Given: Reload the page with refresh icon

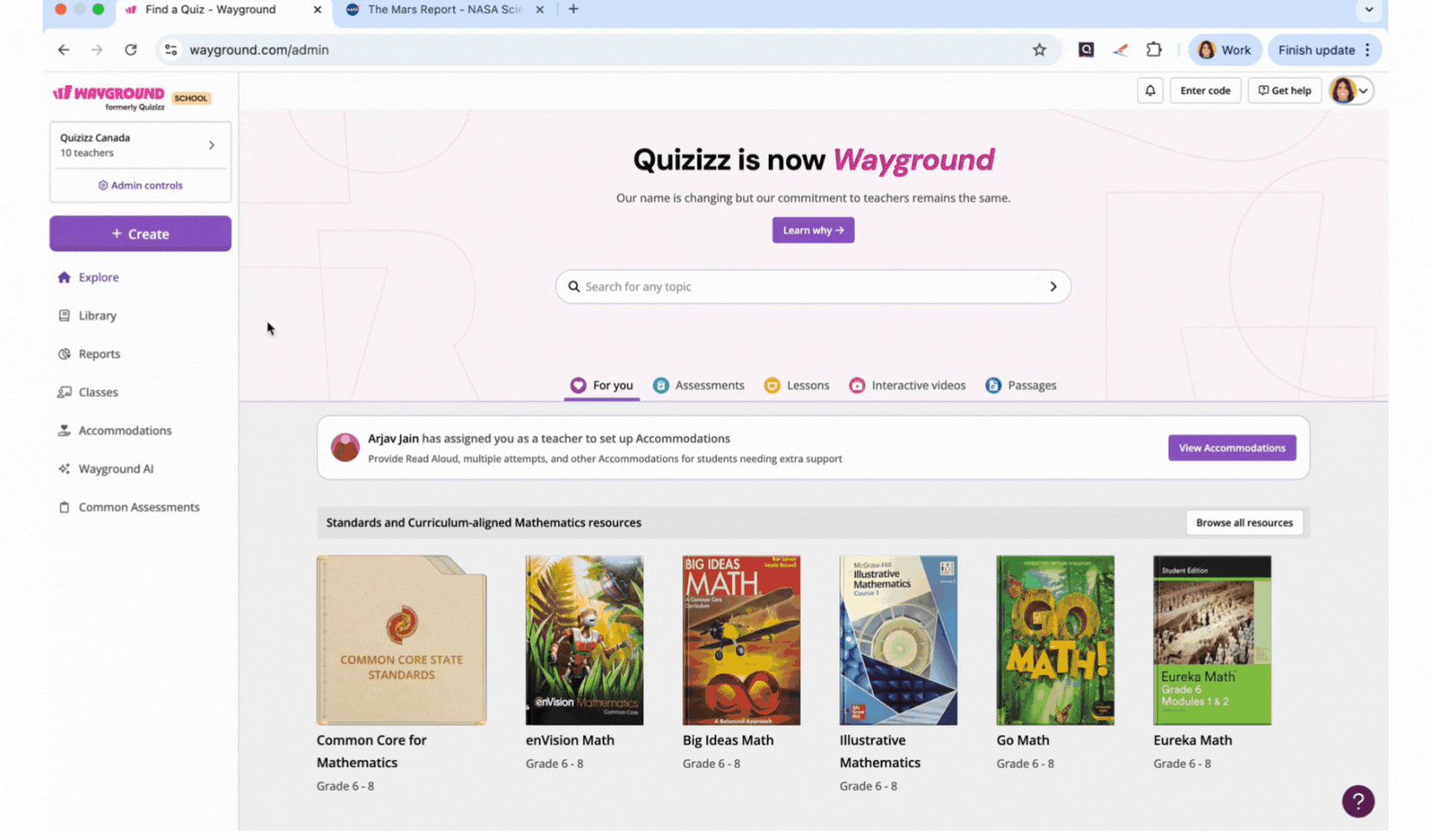Looking at the screenshot, I should (130, 50).
